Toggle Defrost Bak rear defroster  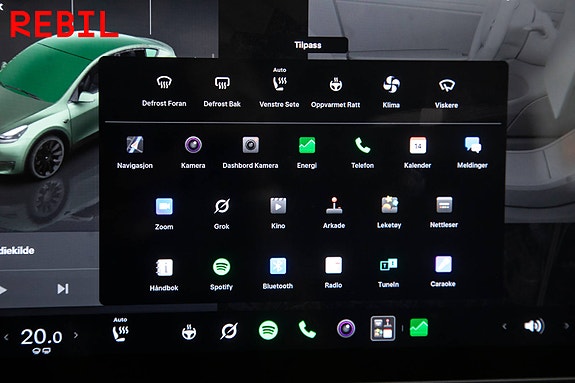[222, 91]
